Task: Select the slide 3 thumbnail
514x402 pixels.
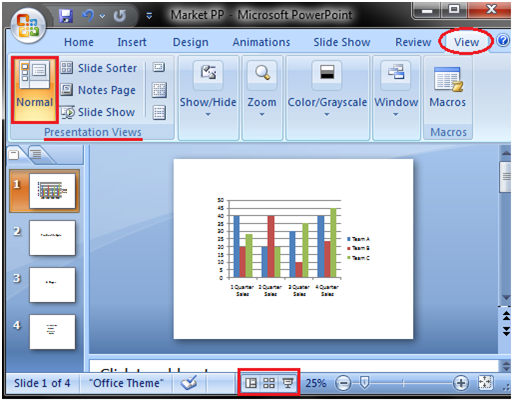Action: point(52,285)
